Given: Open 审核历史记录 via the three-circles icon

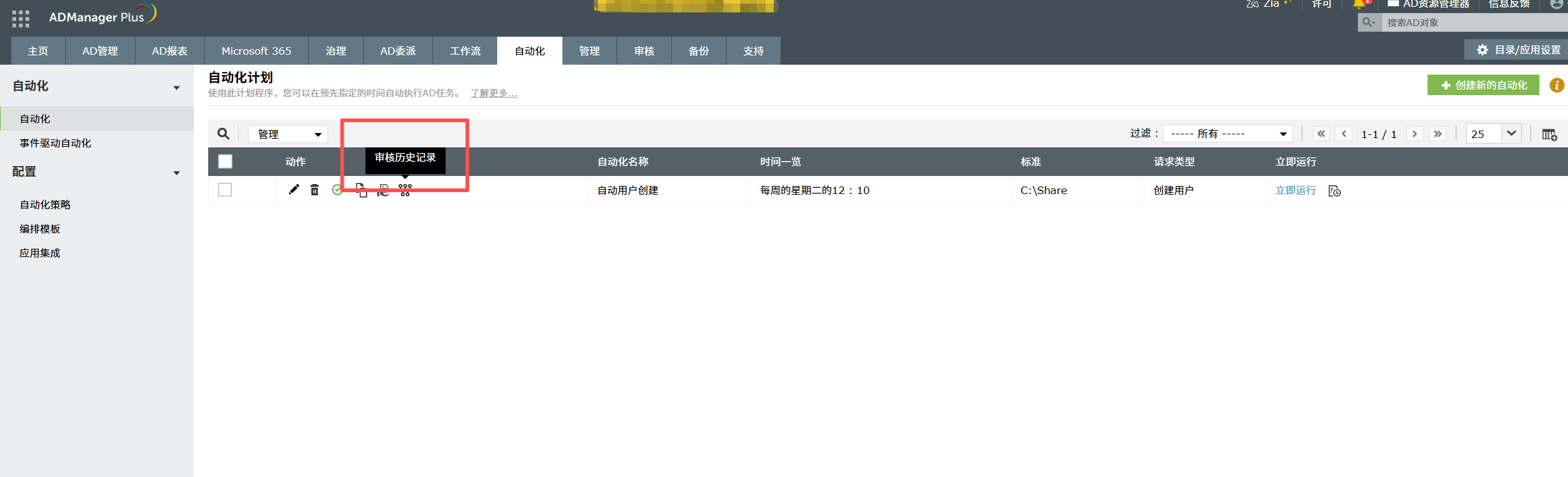Looking at the screenshot, I should (405, 190).
